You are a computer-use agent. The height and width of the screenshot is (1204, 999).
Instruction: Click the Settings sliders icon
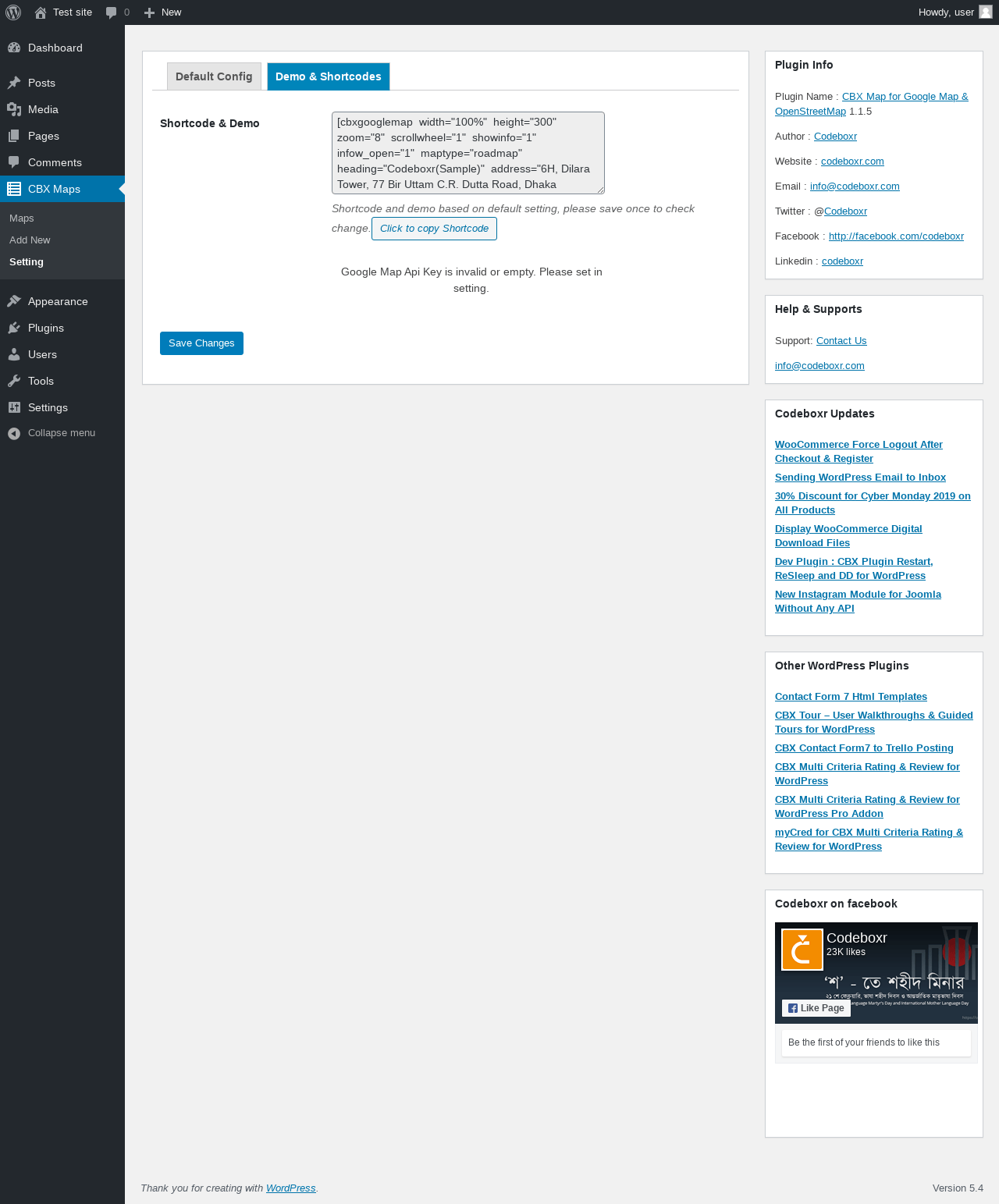[14, 407]
